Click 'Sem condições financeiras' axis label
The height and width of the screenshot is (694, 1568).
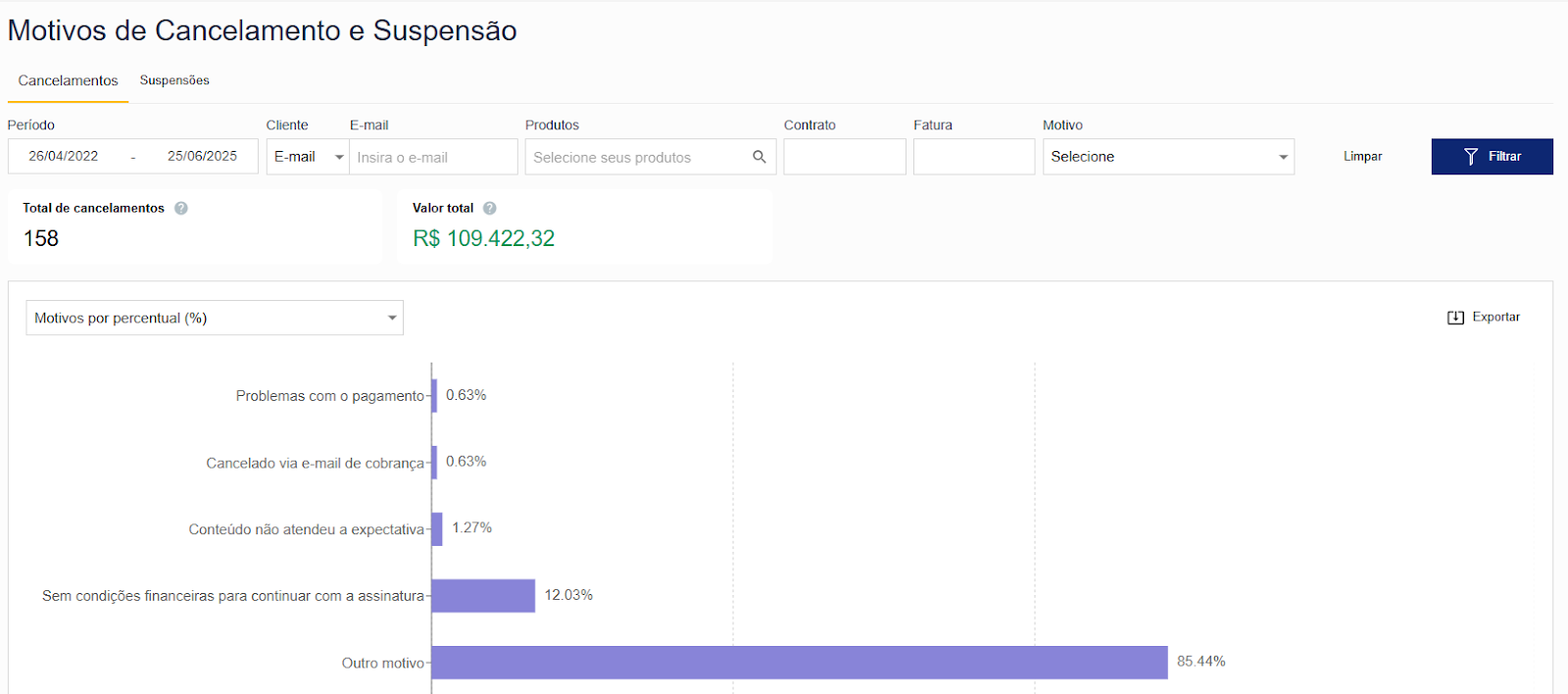[233, 596]
